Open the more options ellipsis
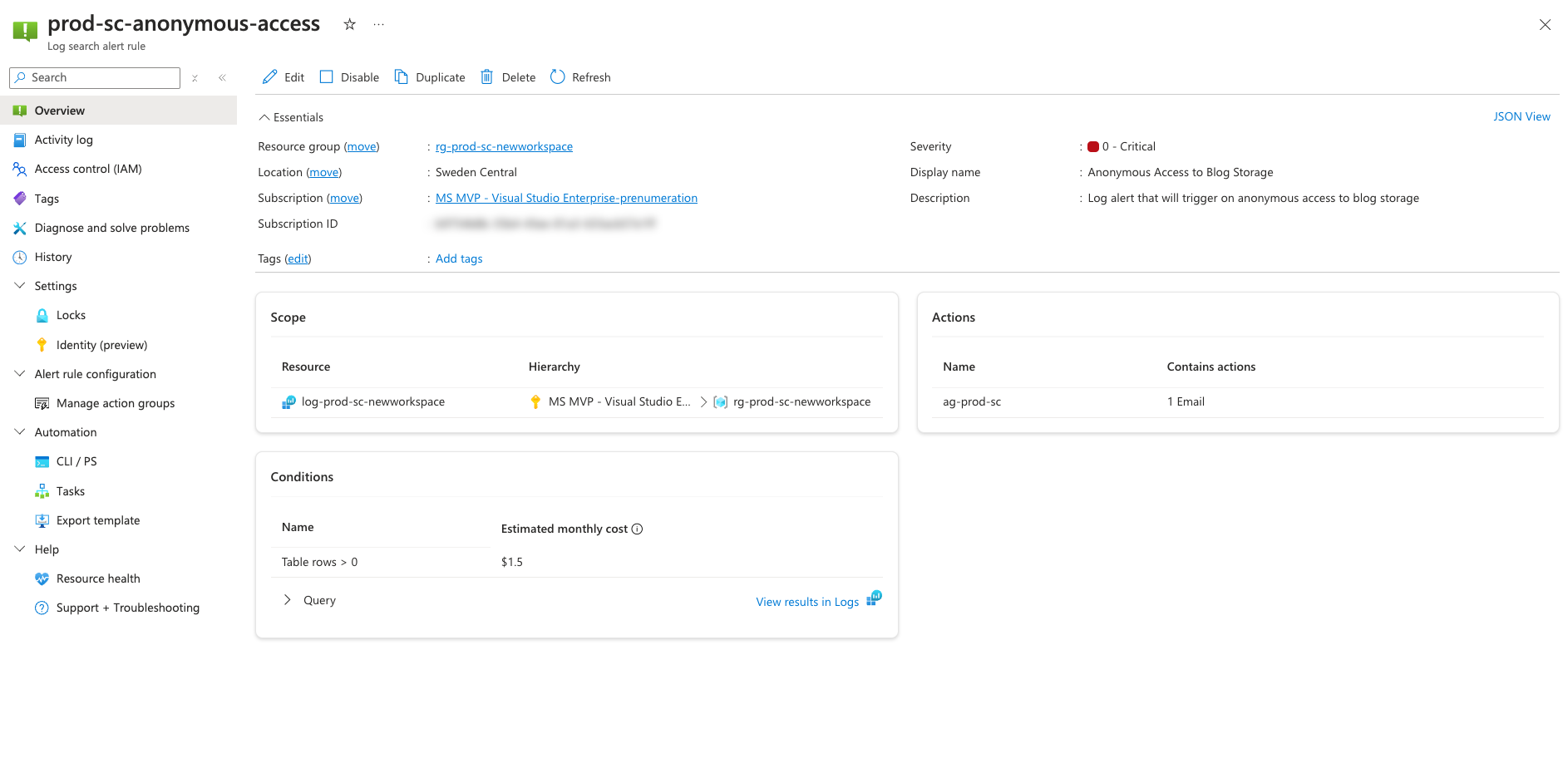 click(x=379, y=24)
